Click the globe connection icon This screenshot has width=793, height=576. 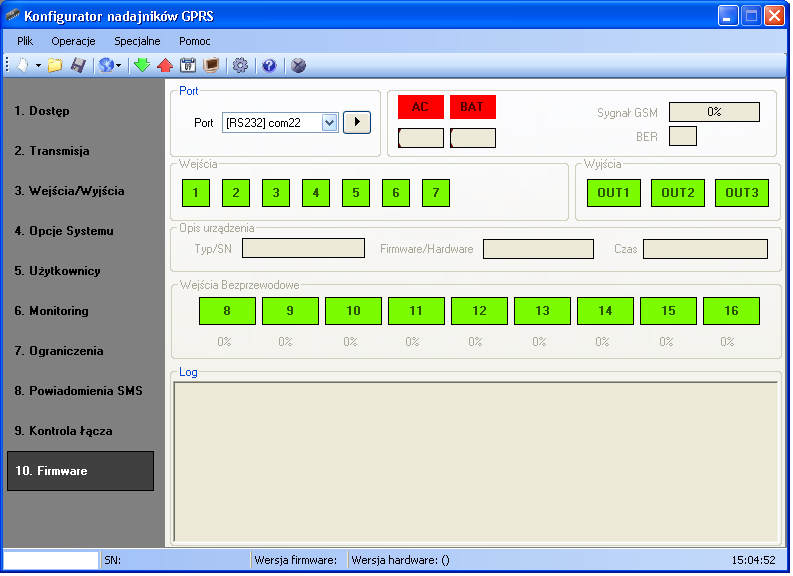click(x=106, y=66)
